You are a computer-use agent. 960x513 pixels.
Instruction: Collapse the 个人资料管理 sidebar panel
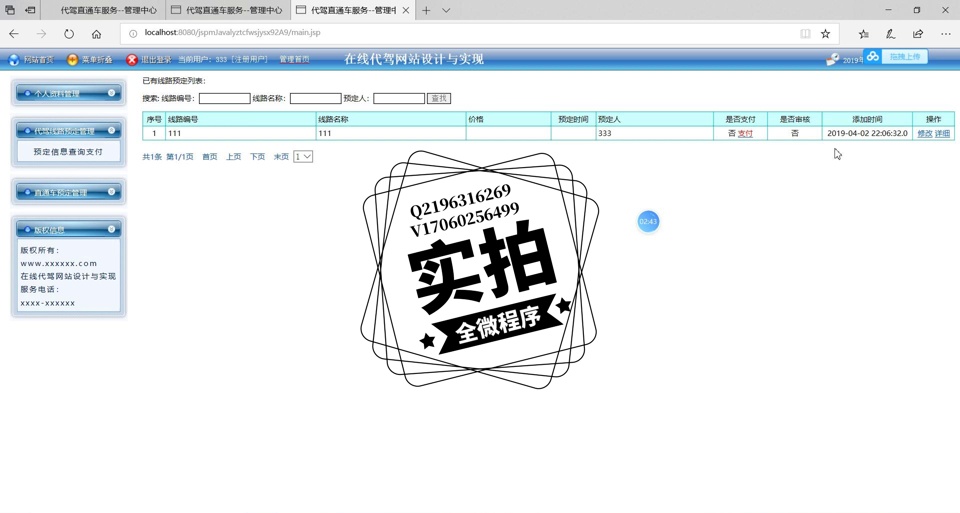tap(111, 93)
